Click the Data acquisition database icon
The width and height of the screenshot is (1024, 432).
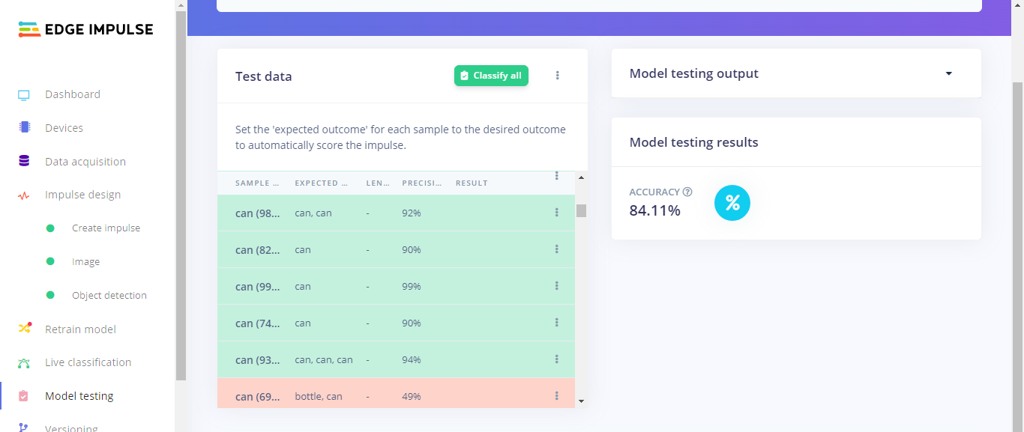pyautogui.click(x=24, y=161)
